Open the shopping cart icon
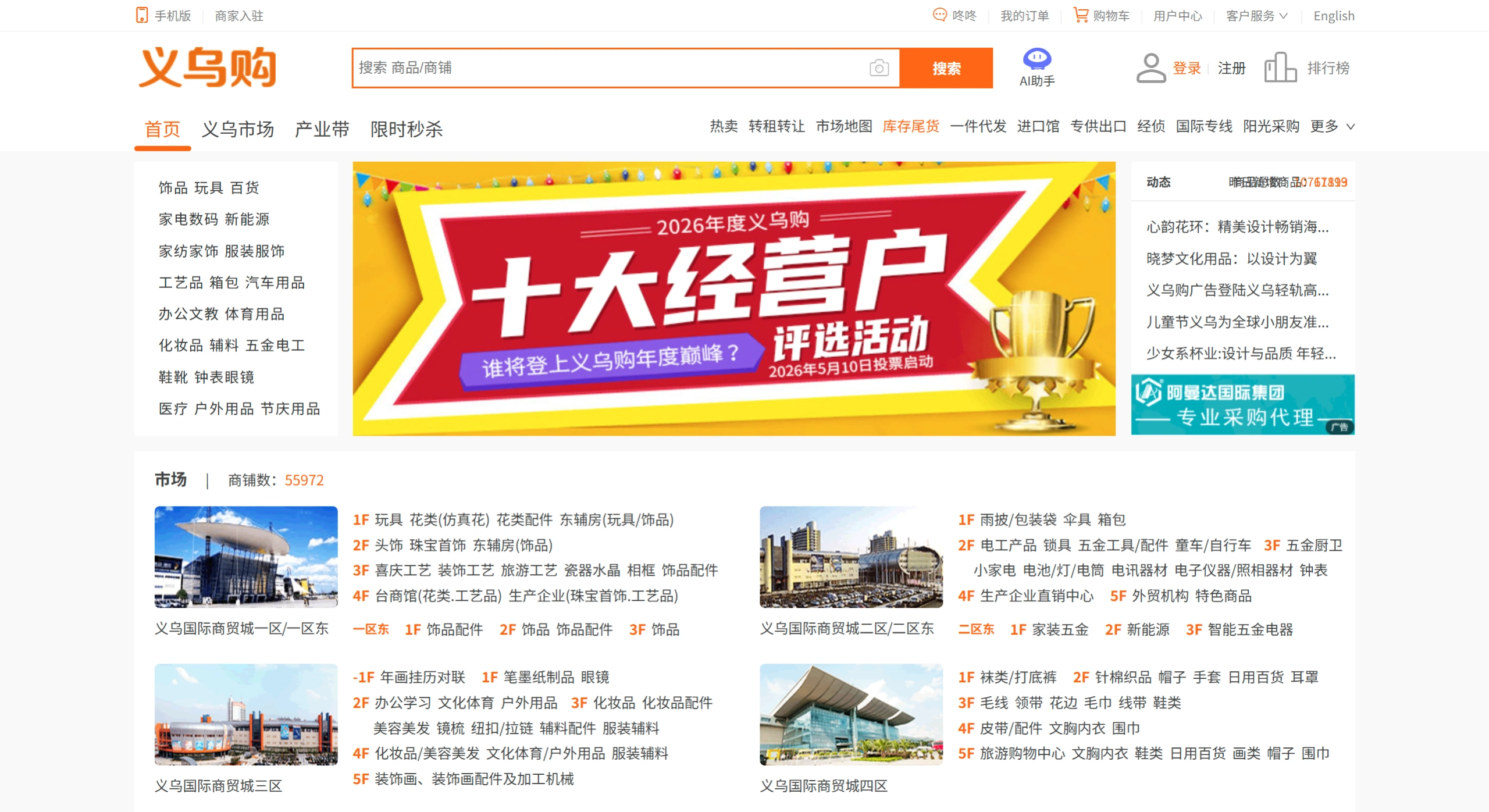Screen dimensions: 1489x812 1081,15
